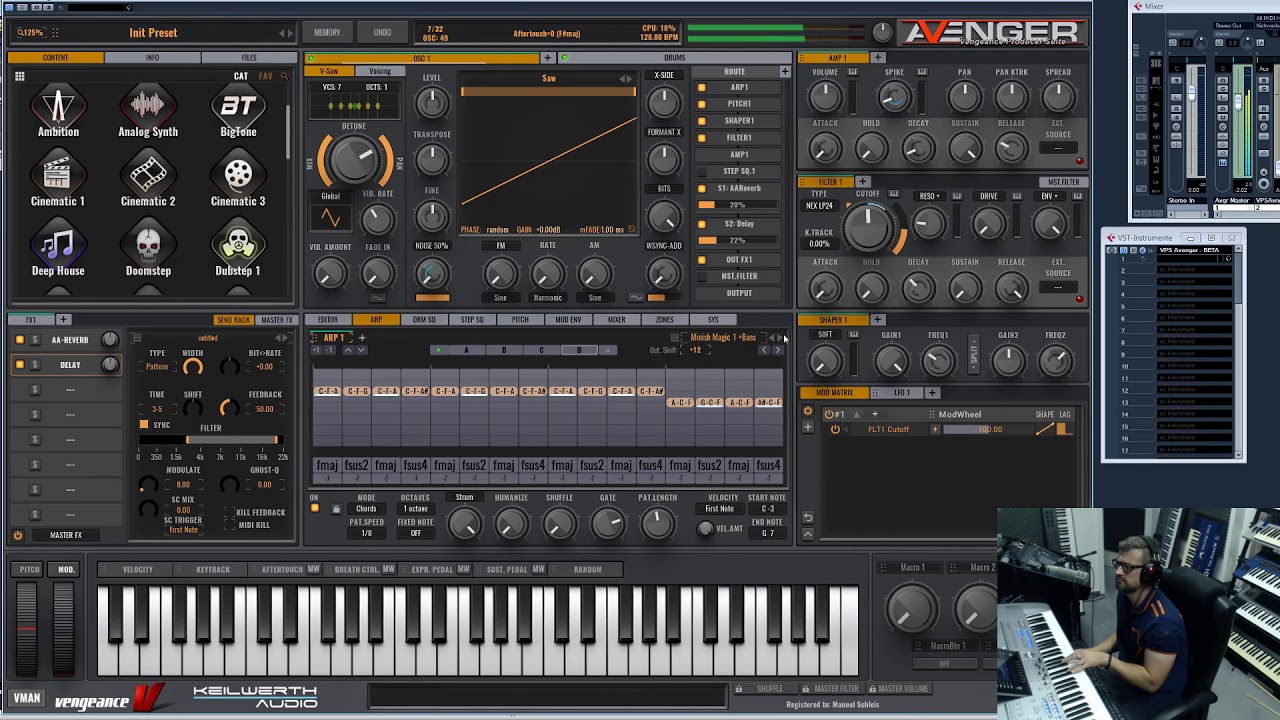
Task: Open the Analog Synth preset category
Action: tap(148, 105)
